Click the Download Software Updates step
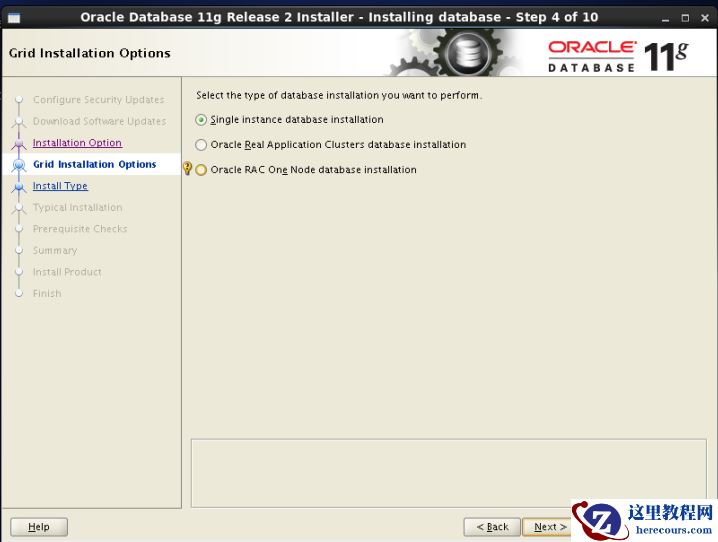This screenshot has width=718, height=542. (x=99, y=121)
